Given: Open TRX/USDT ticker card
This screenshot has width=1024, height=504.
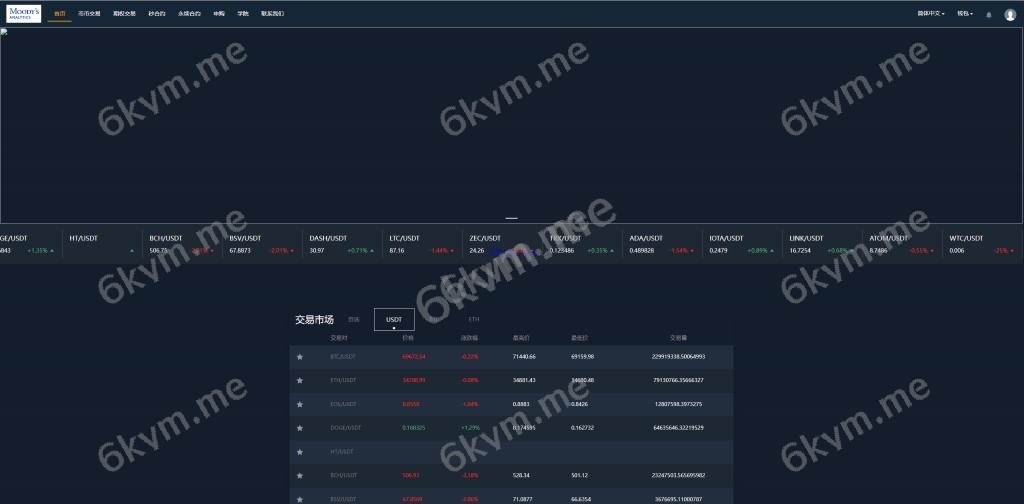Looking at the screenshot, I should [582, 244].
